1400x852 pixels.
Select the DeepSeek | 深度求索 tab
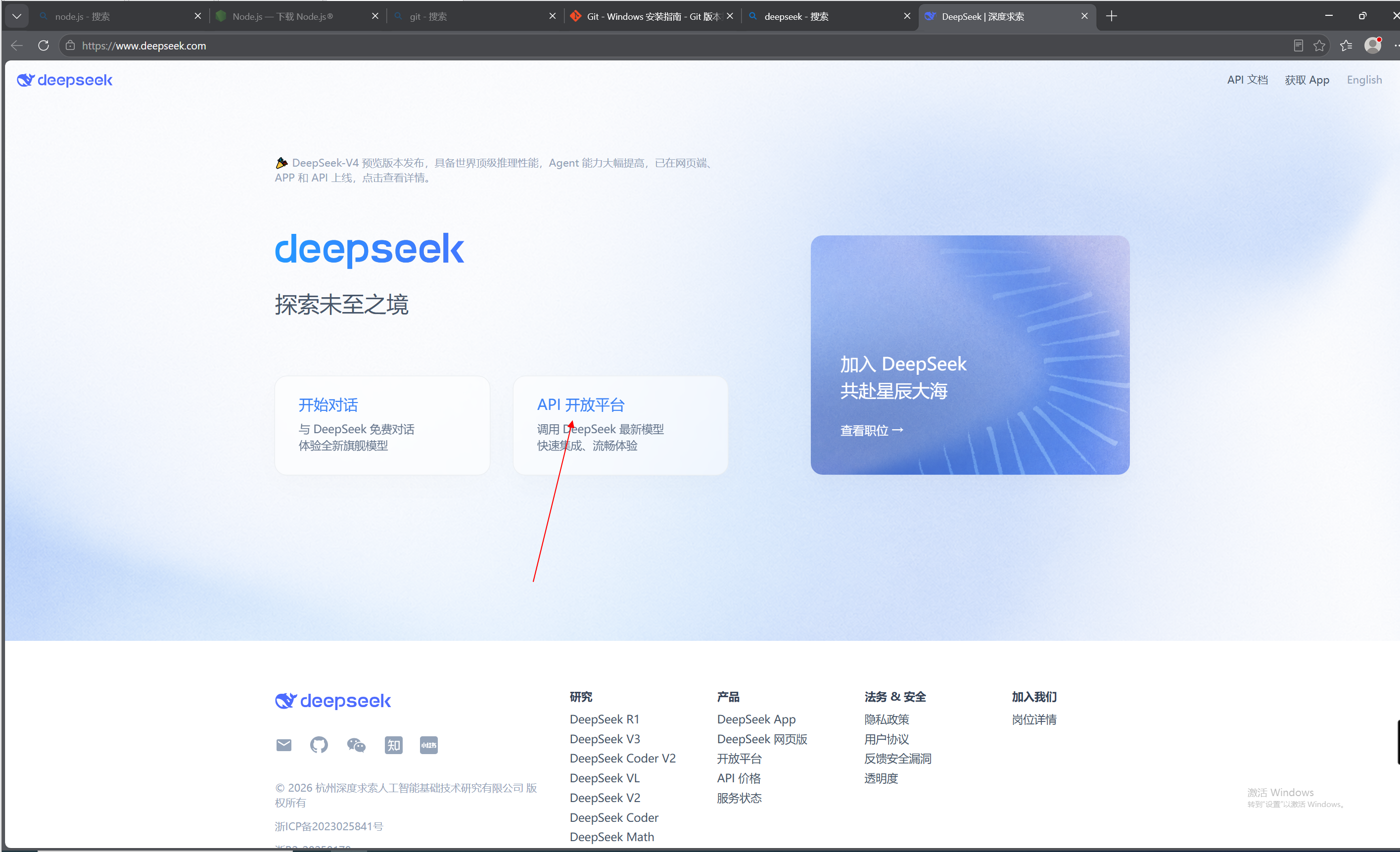1006,16
